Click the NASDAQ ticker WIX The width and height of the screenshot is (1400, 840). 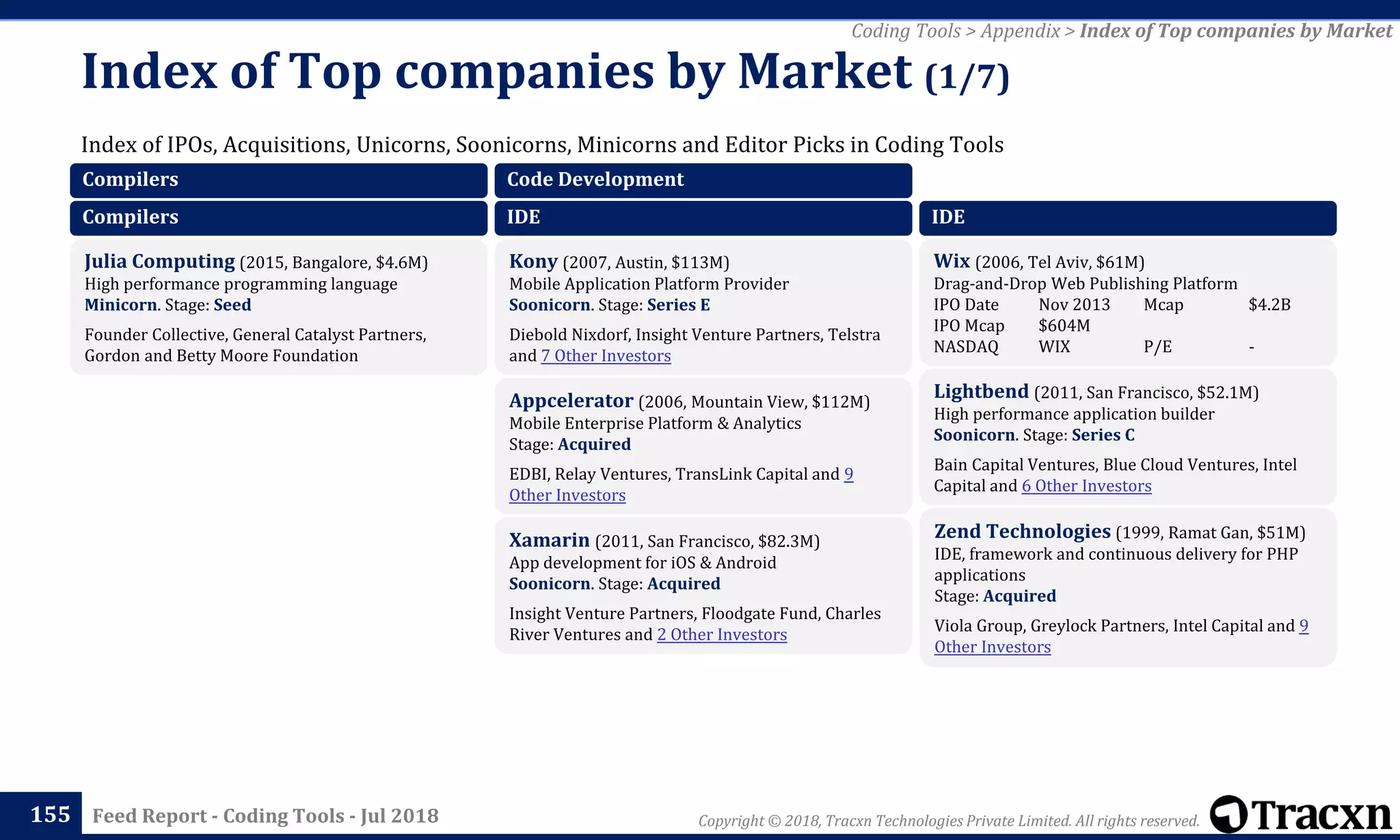click(1054, 347)
